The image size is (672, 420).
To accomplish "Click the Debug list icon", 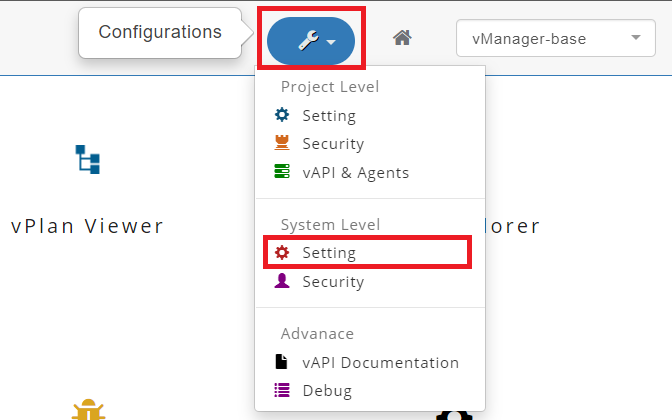I will [282, 390].
